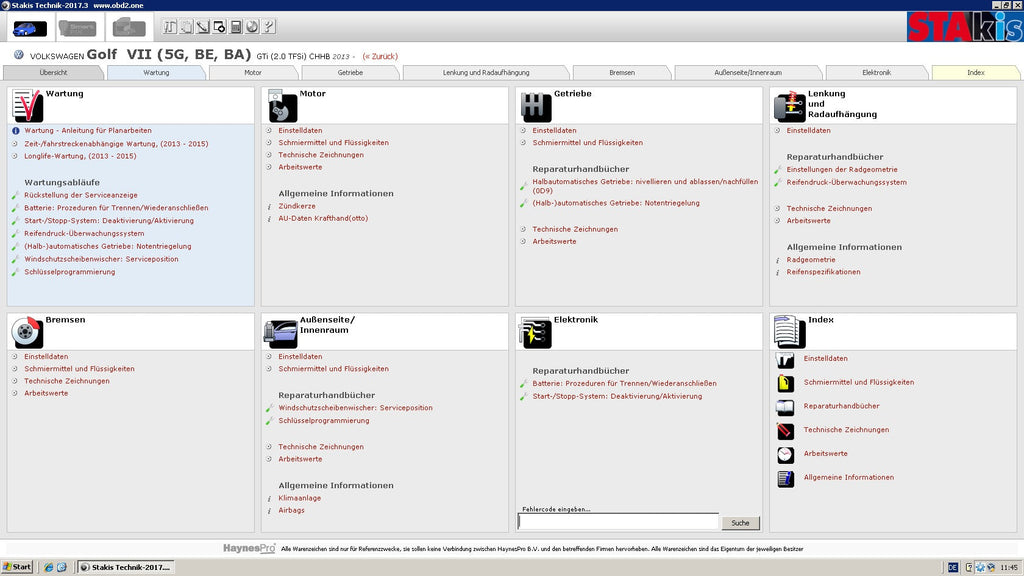This screenshot has width=1024, height=576.
Task: Select the Arbeitswerte clock icon in Index
Action: tap(786, 455)
